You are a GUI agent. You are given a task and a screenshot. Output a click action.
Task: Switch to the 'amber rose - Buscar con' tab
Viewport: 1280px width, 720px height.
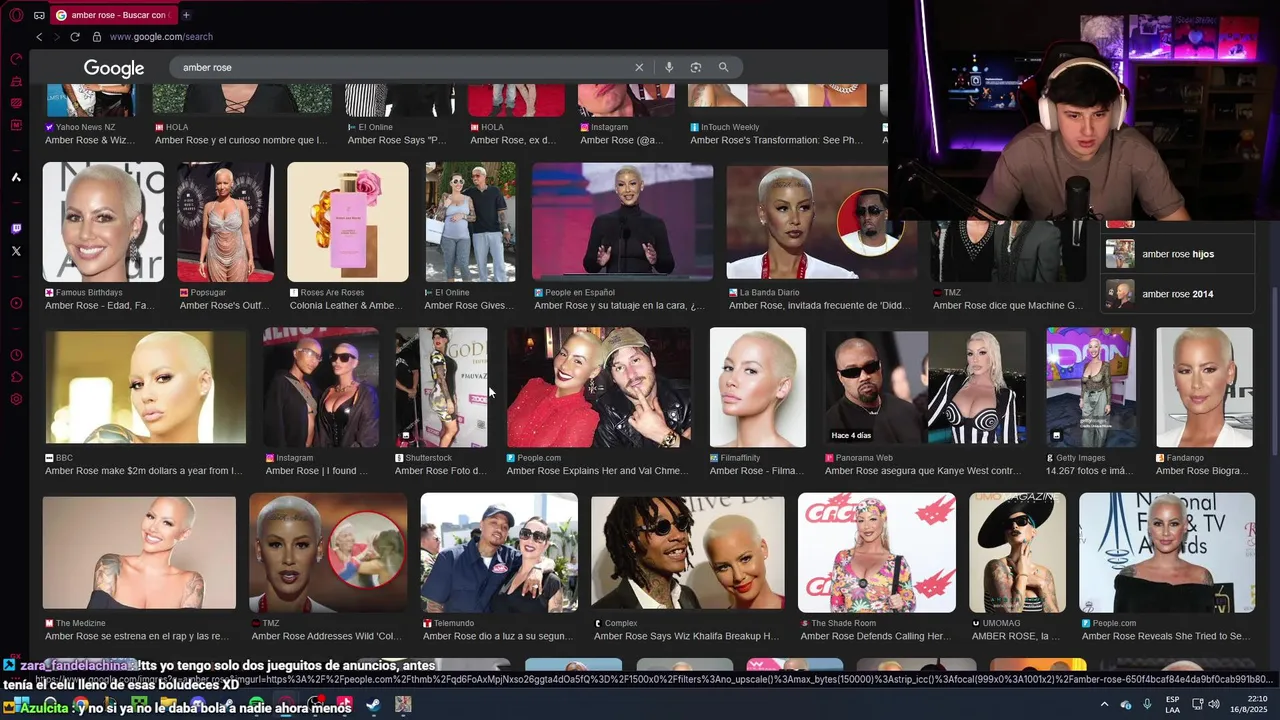112,15
